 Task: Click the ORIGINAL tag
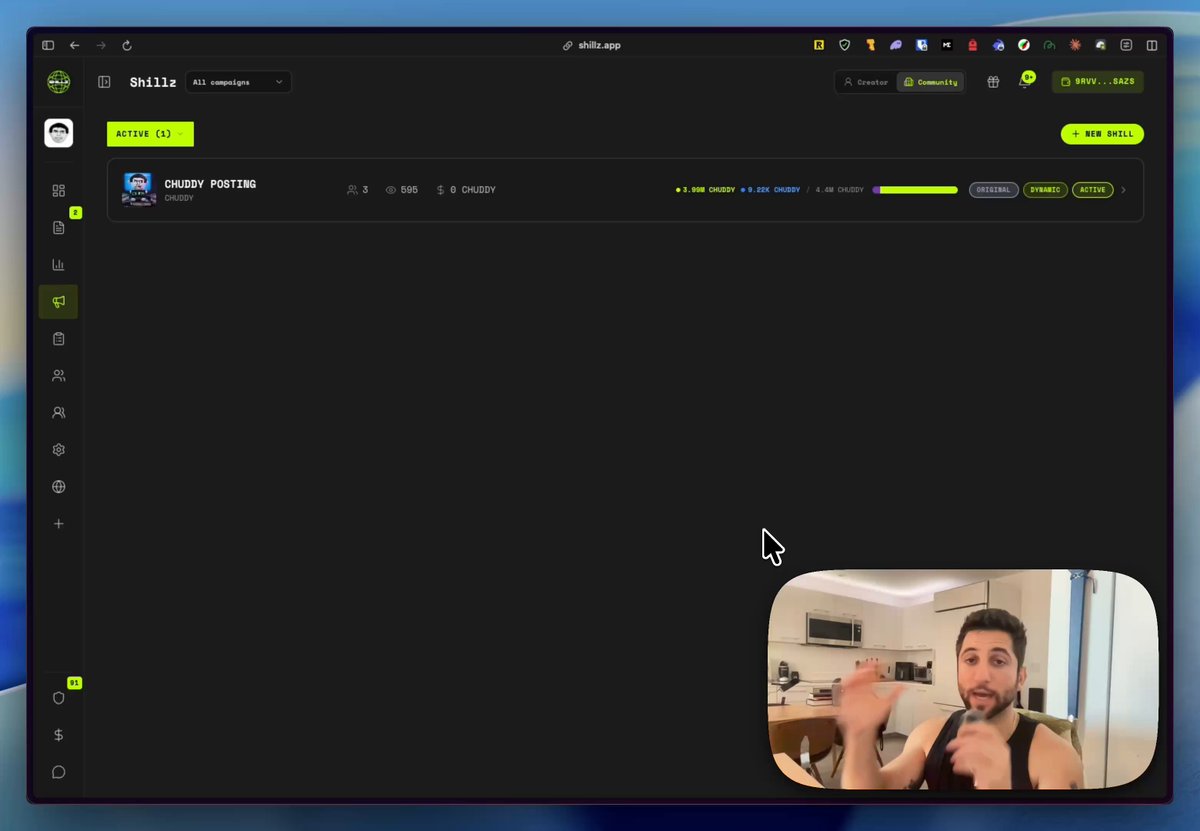(x=993, y=190)
